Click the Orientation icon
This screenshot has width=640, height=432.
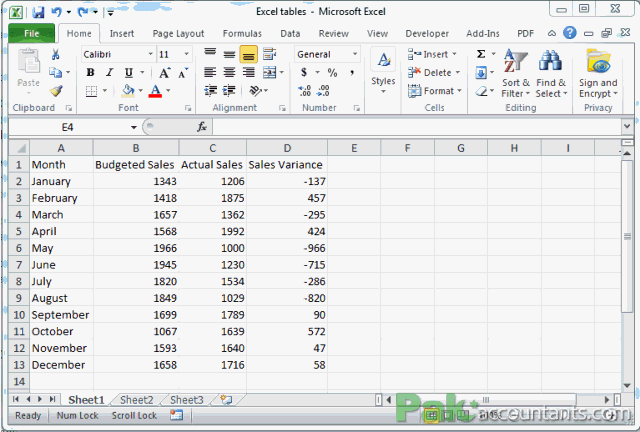click(x=256, y=91)
